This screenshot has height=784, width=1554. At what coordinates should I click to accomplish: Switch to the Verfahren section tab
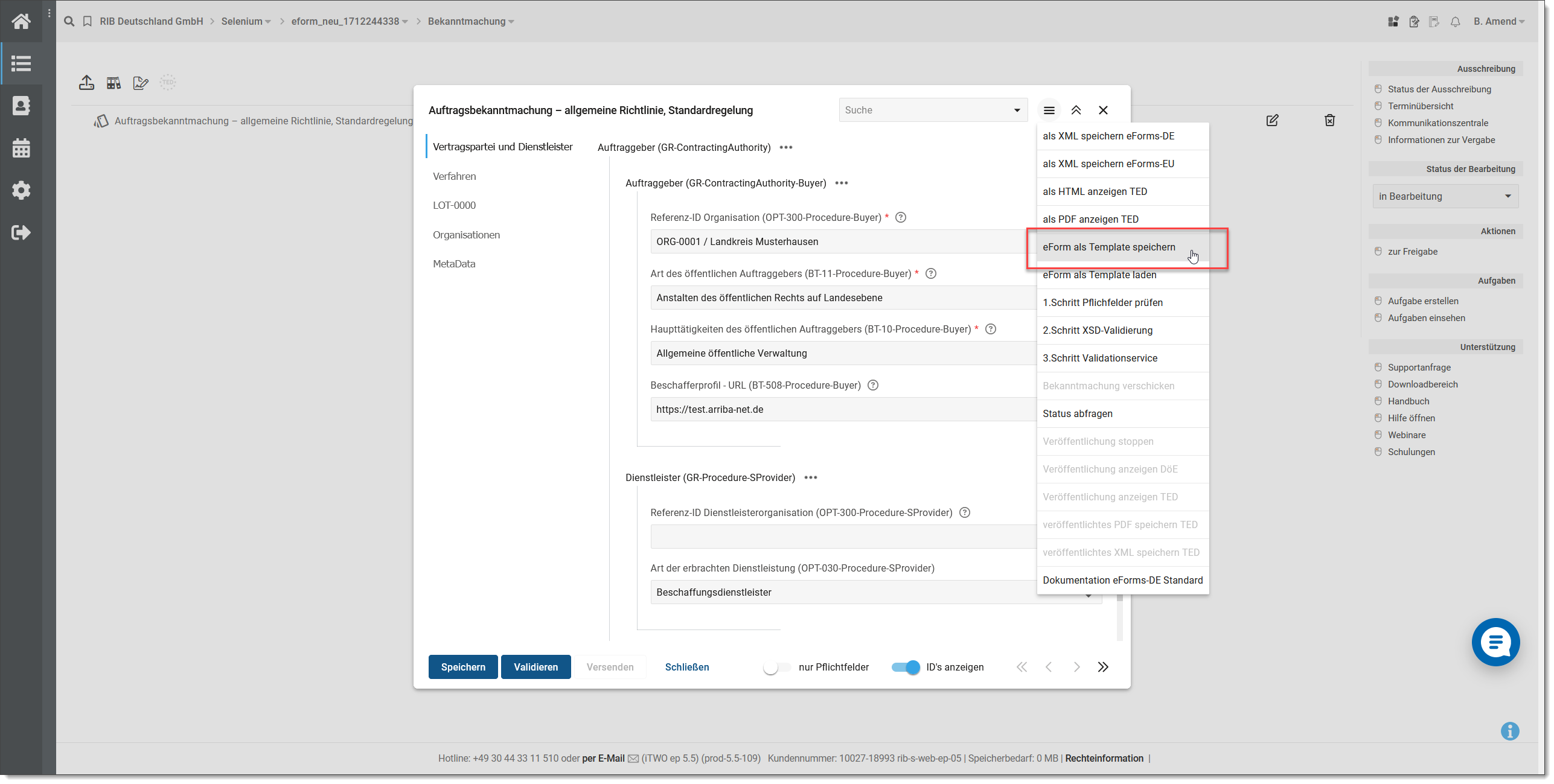coord(455,176)
